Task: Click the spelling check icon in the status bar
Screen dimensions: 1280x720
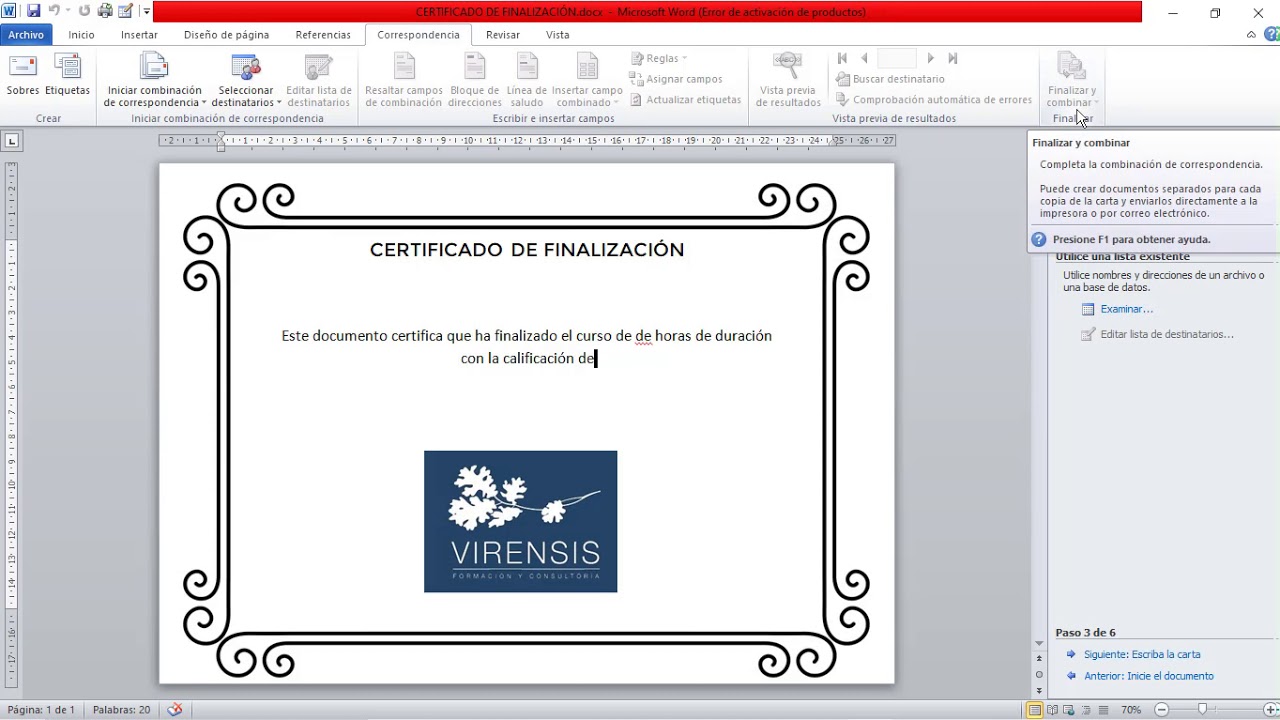Action: (x=175, y=710)
